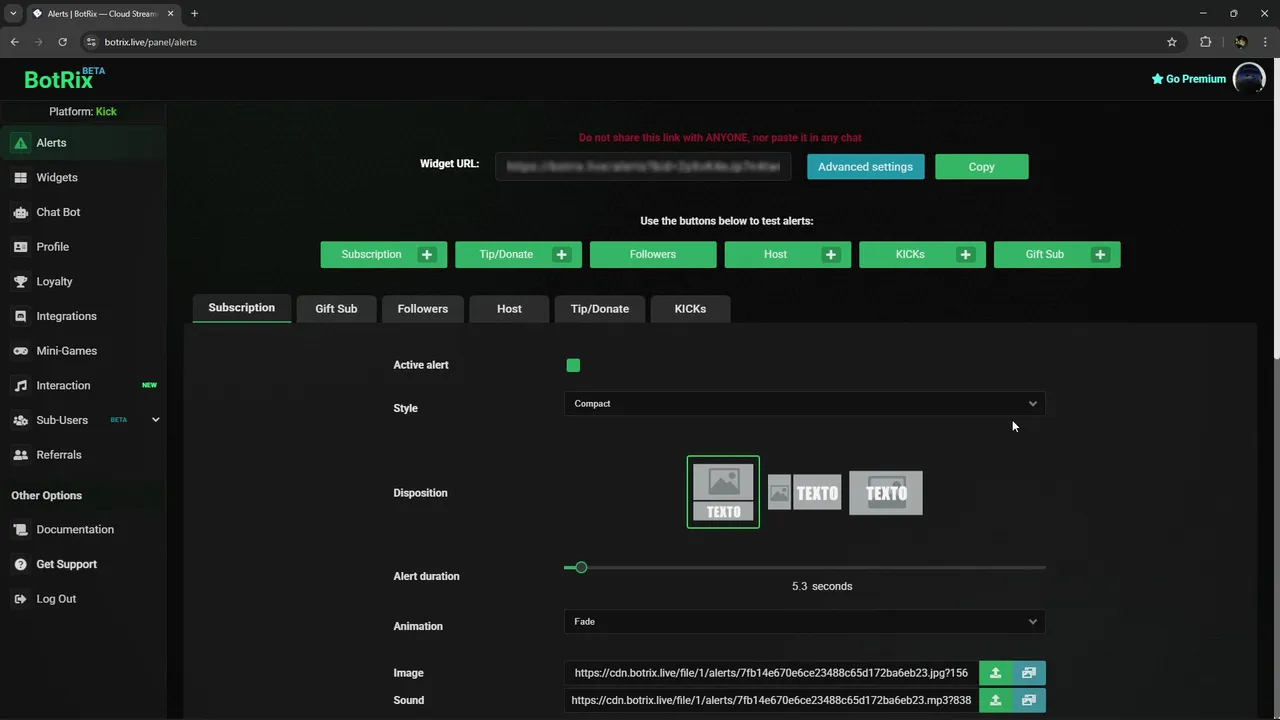Image resolution: width=1280 pixels, height=720 pixels.
Task: Click plus icon on Gift Sub test button
Action: 1100,255
